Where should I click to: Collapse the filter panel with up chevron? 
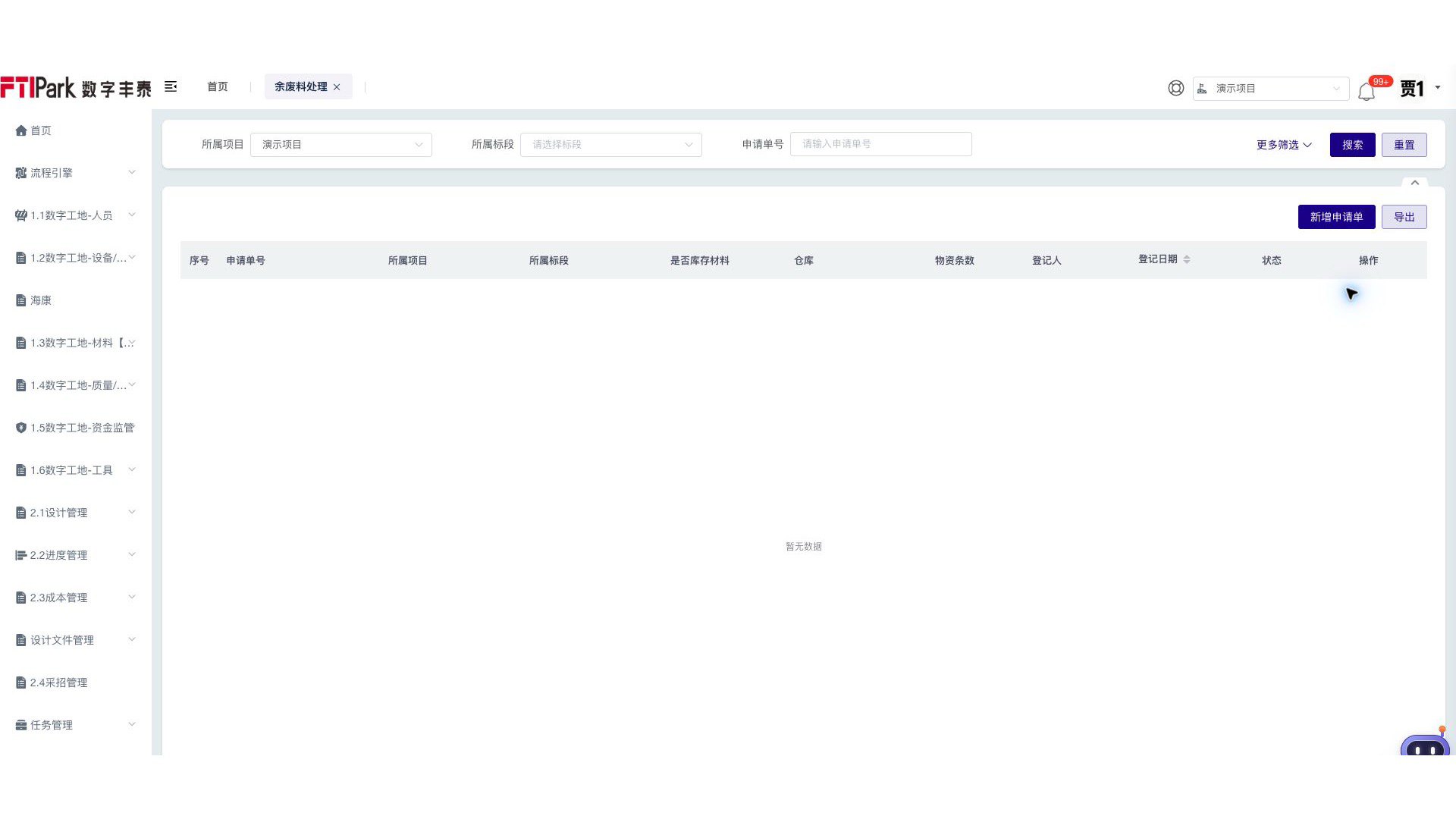1415,183
